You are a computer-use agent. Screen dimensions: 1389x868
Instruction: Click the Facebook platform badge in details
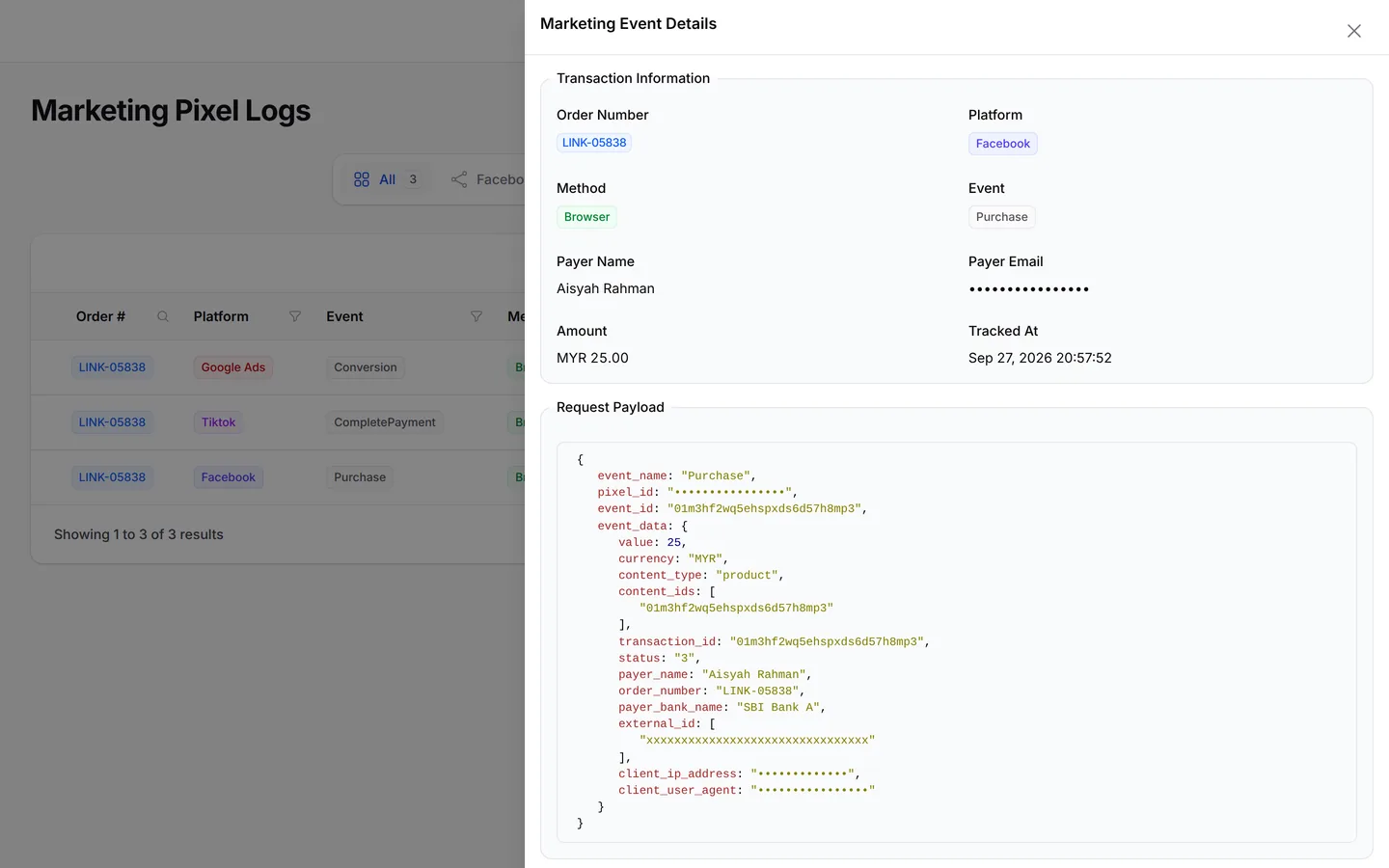tap(1003, 144)
